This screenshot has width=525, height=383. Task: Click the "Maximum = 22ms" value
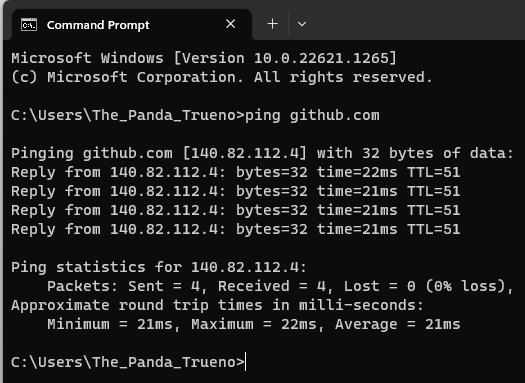coord(254,324)
